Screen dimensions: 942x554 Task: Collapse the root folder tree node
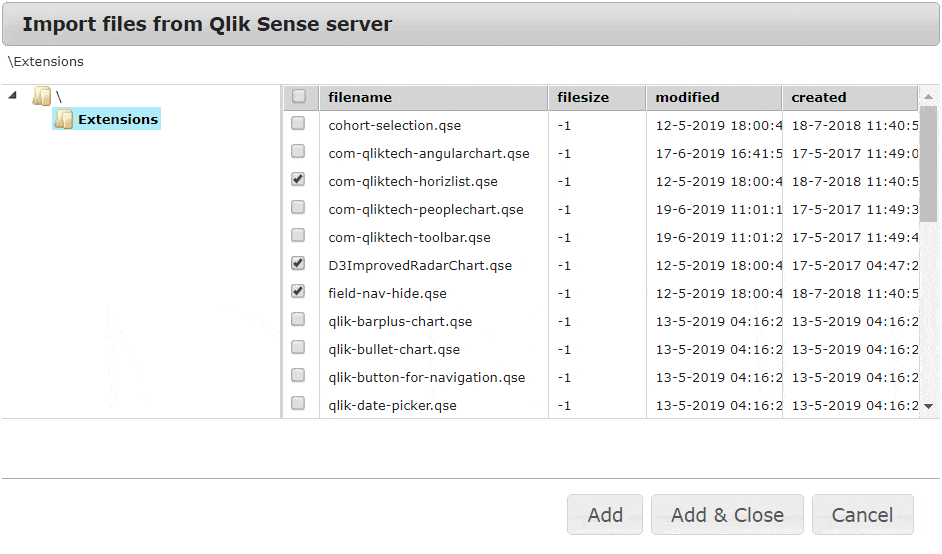pos(12,96)
